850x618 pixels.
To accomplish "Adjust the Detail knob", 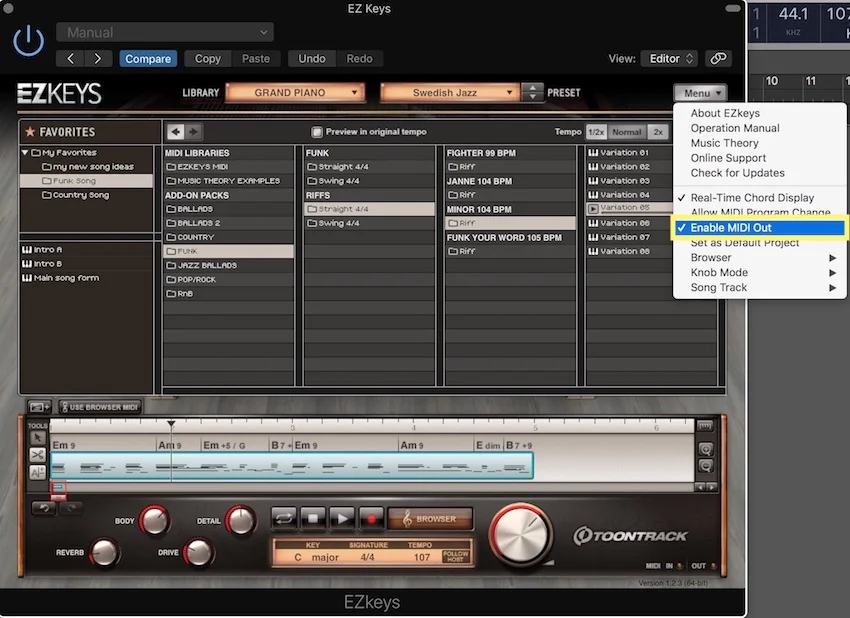I will tap(241, 520).
